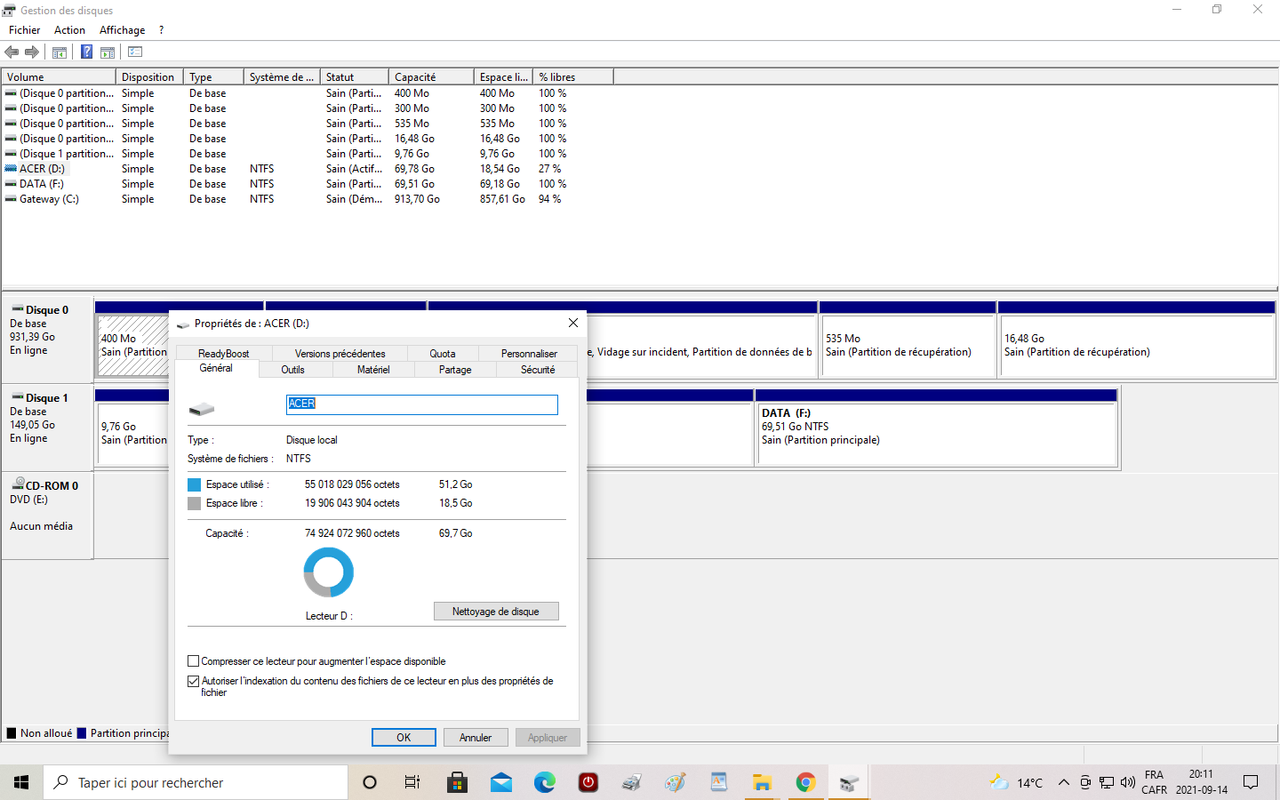Select the DATA (F:) partition on Disque 1
Image resolution: width=1280 pixels, height=800 pixels.
pyautogui.click(x=936, y=428)
